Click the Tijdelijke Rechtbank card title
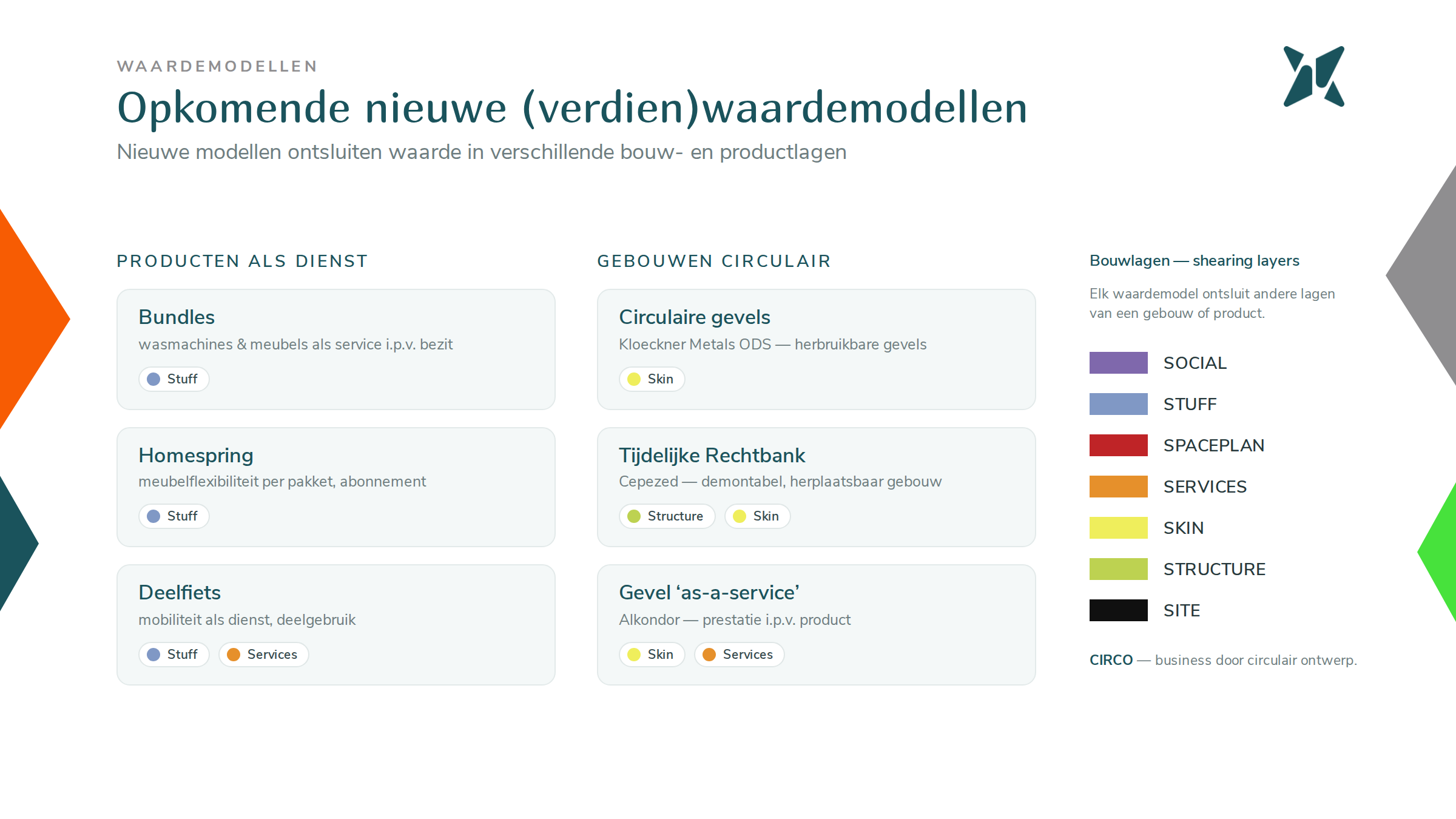 pos(712,456)
